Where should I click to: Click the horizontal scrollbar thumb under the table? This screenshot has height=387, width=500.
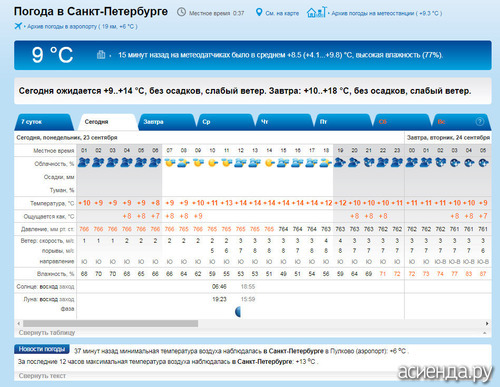point(110,323)
